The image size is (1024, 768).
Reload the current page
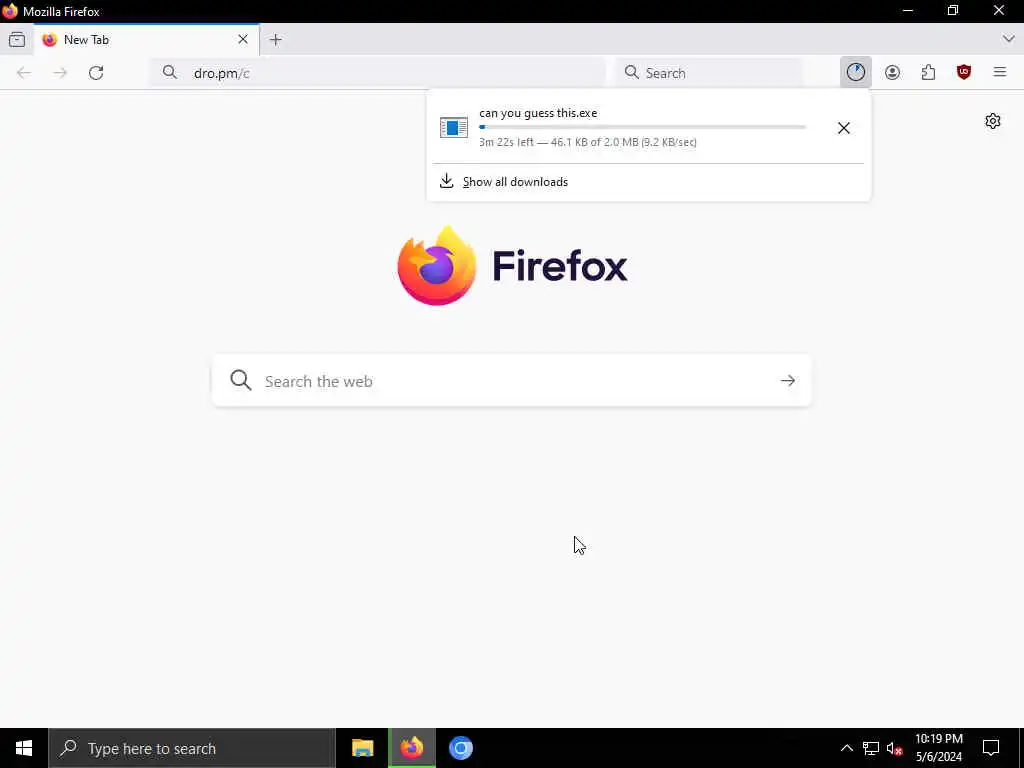[x=96, y=73]
